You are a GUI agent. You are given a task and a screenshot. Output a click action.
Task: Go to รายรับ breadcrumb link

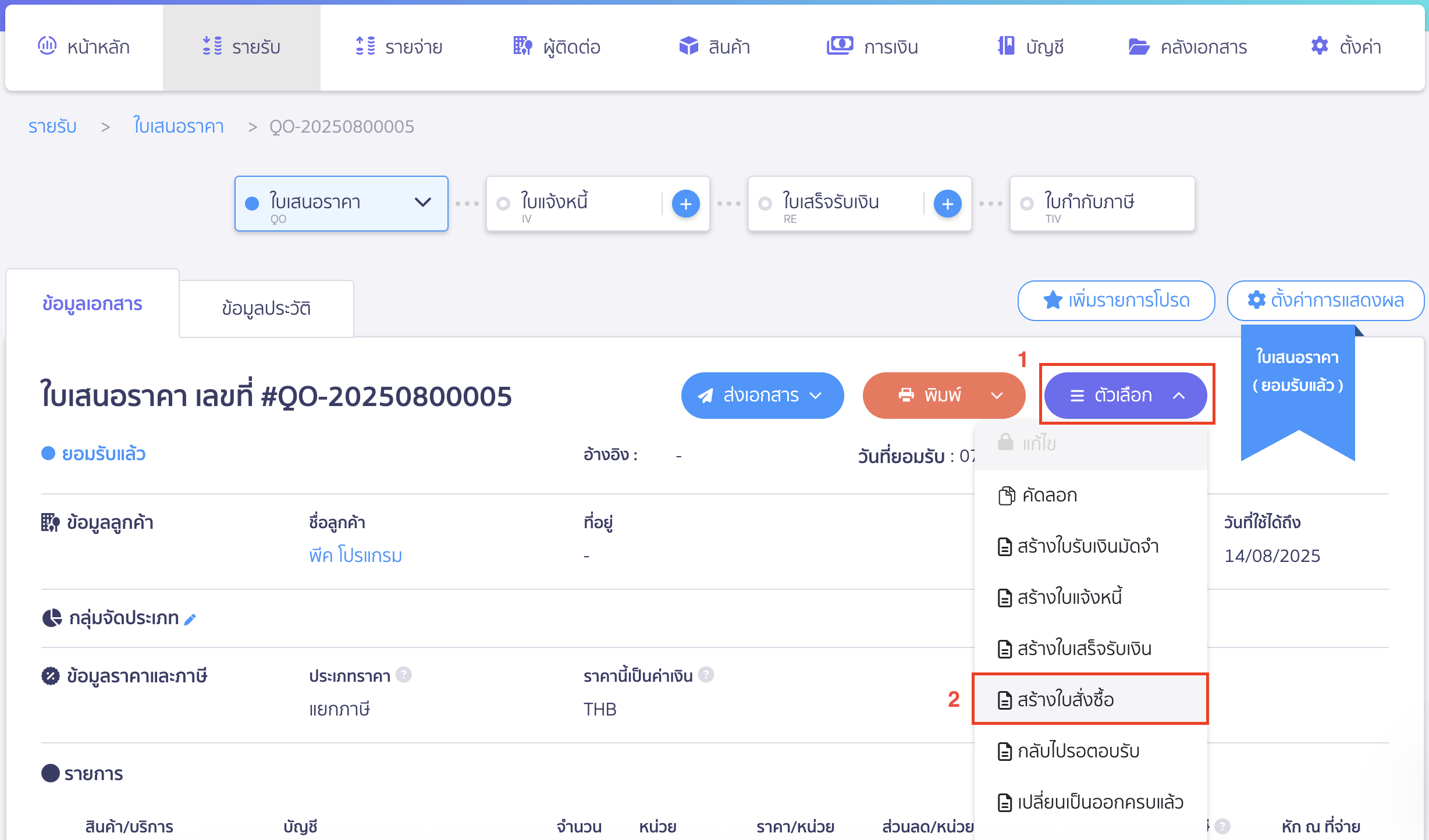coord(52,126)
